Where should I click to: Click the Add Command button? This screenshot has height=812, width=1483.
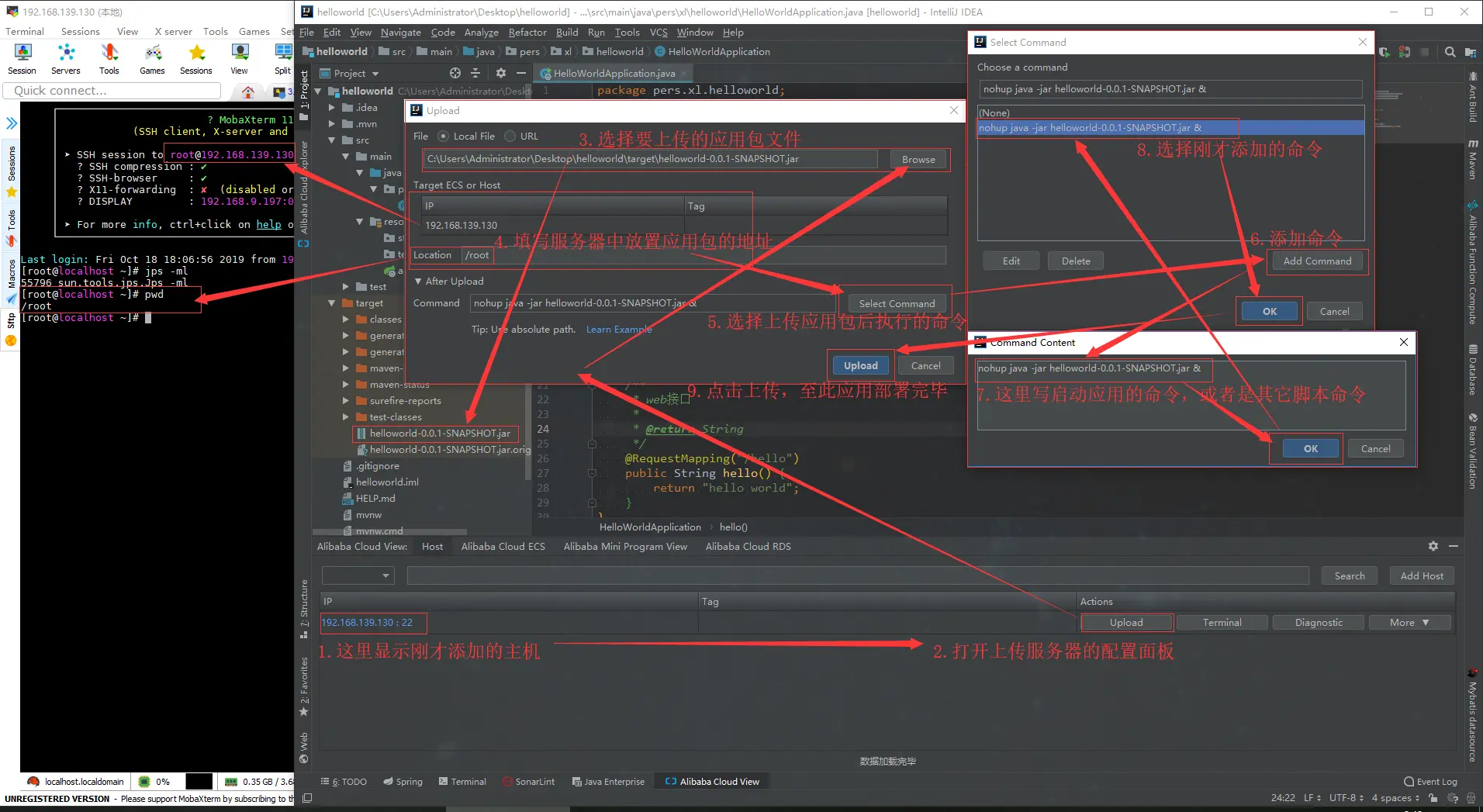pyautogui.click(x=1317, y=261)
